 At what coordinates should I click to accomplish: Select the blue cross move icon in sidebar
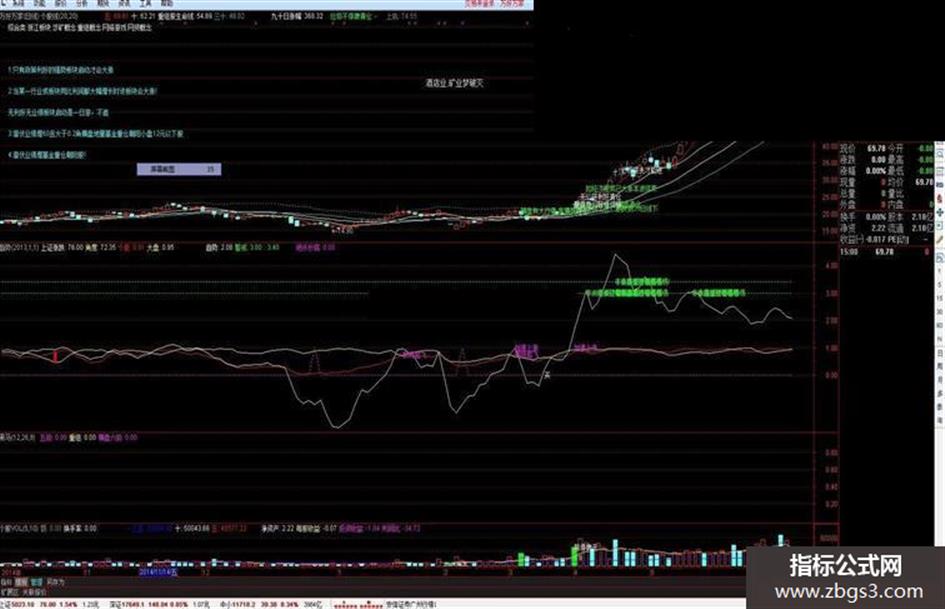point(940,212)
